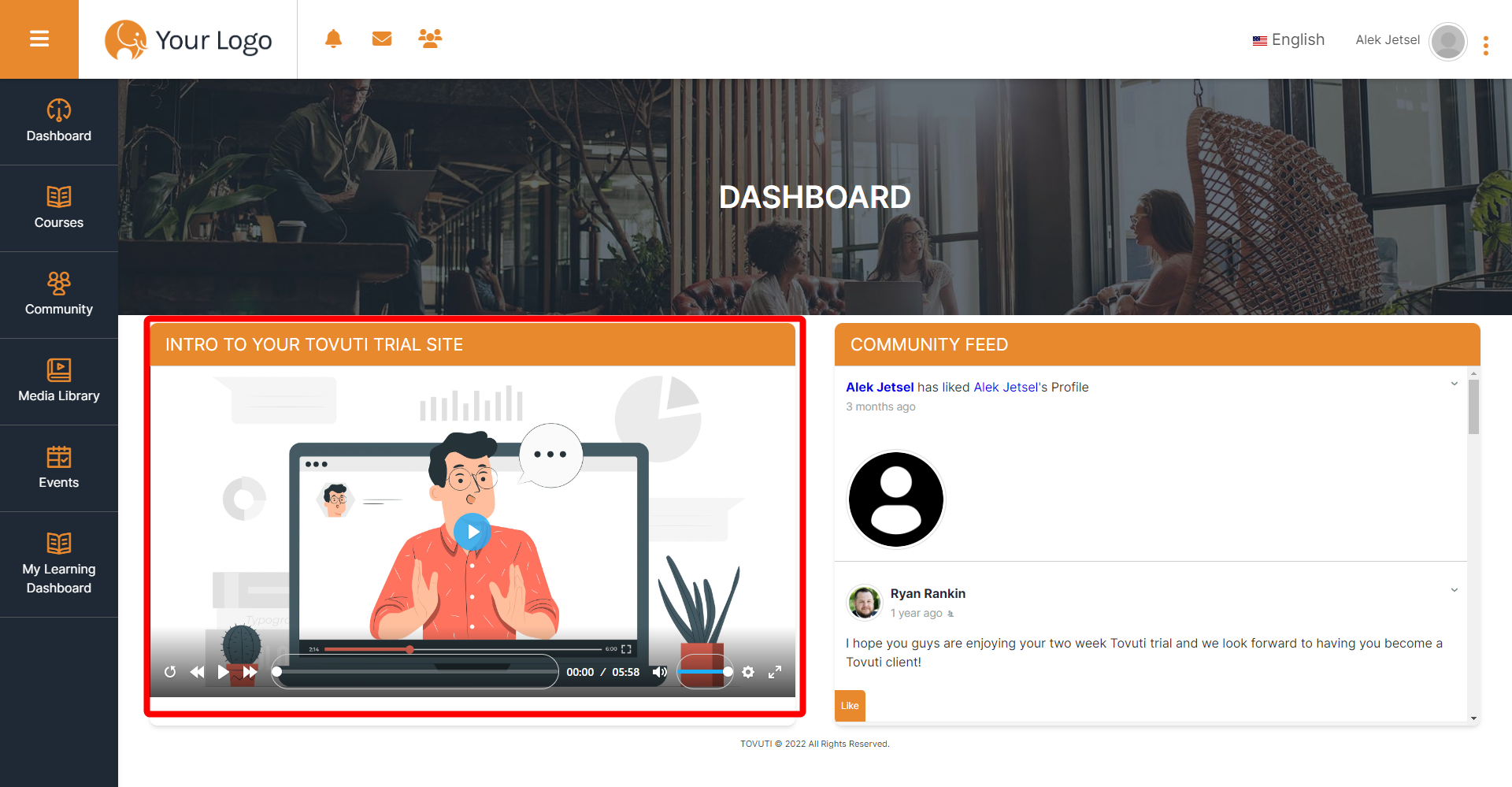Open the hamburger menu
Screen dimensions: 1512x787
39,39
